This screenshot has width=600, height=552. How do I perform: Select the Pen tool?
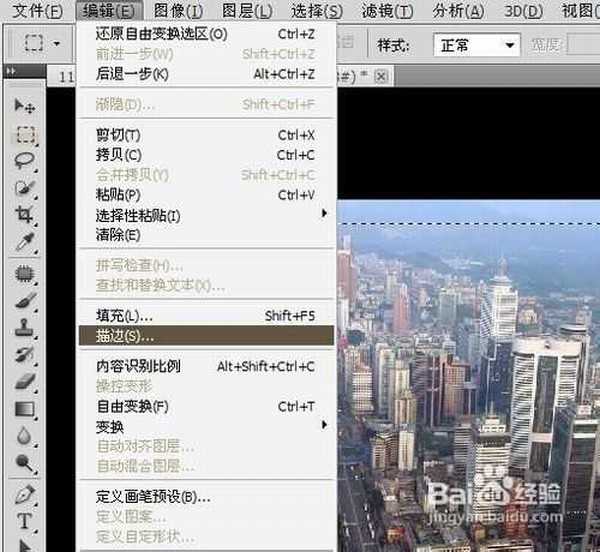(25, 494)
